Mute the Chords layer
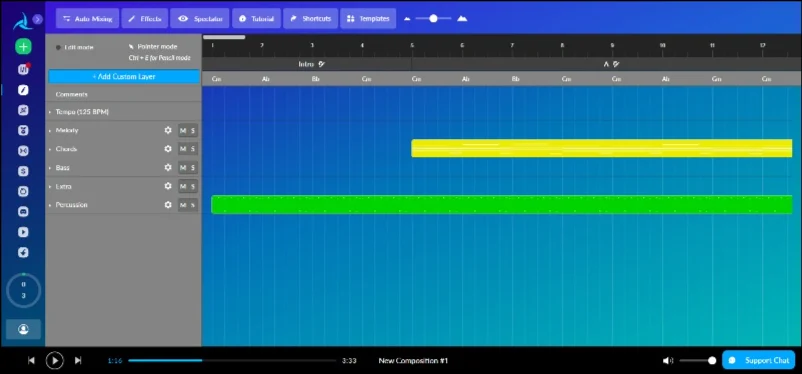 183,149
